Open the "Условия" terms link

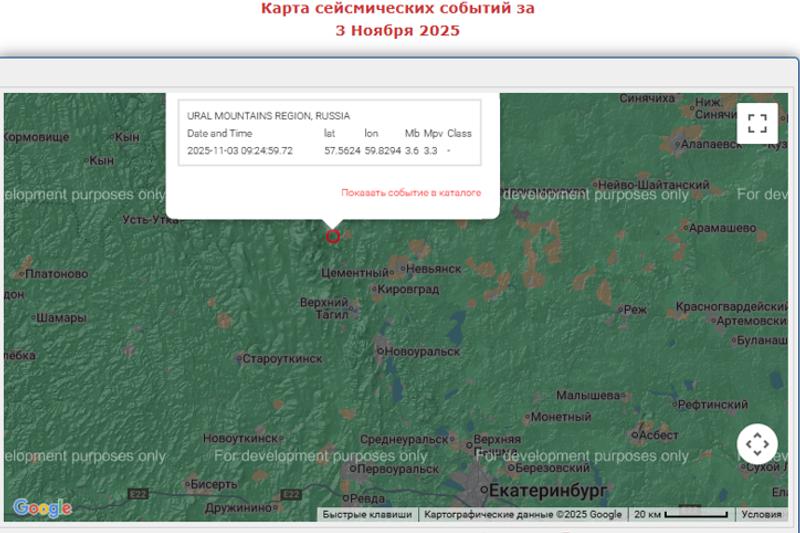pos(761,515)
